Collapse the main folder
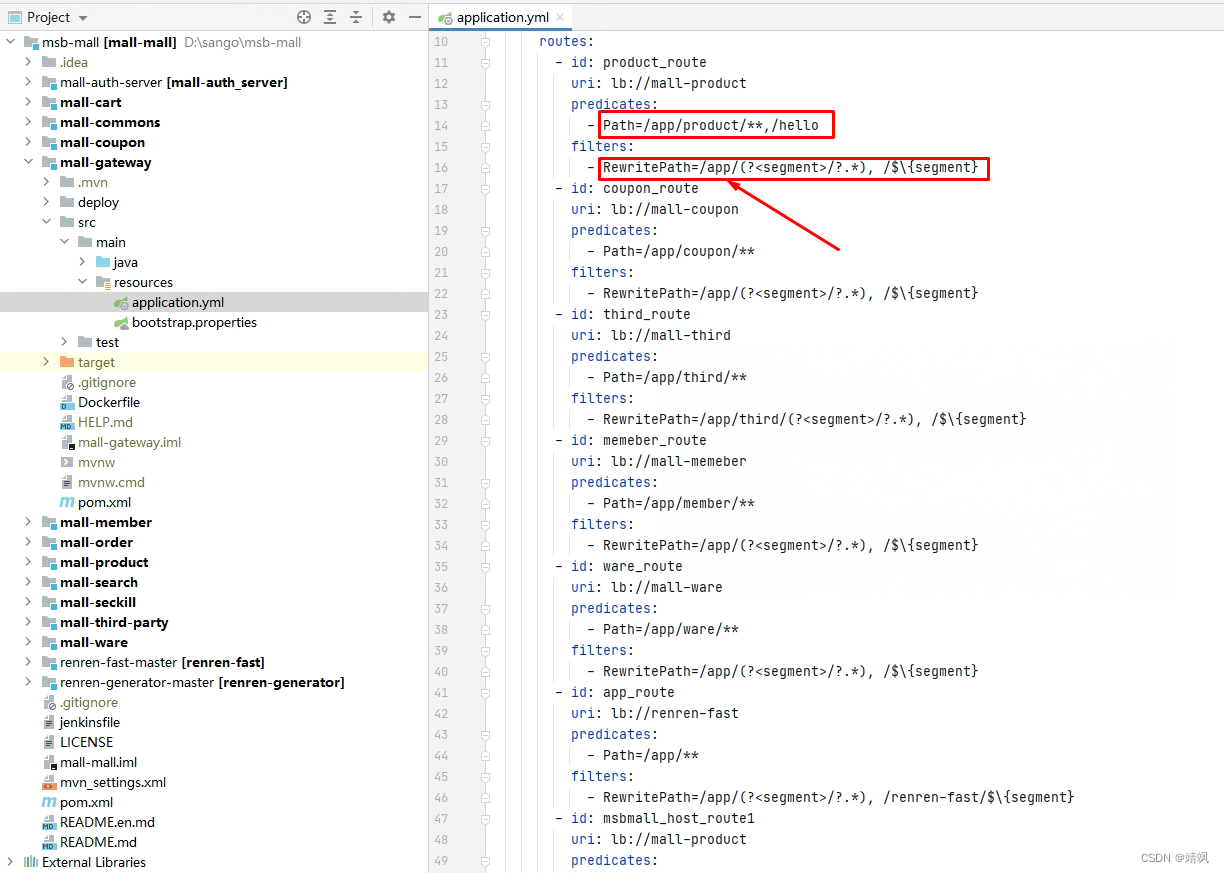Screen dimensions: 1224x873 pyautogui.click(x=65, y=242)
